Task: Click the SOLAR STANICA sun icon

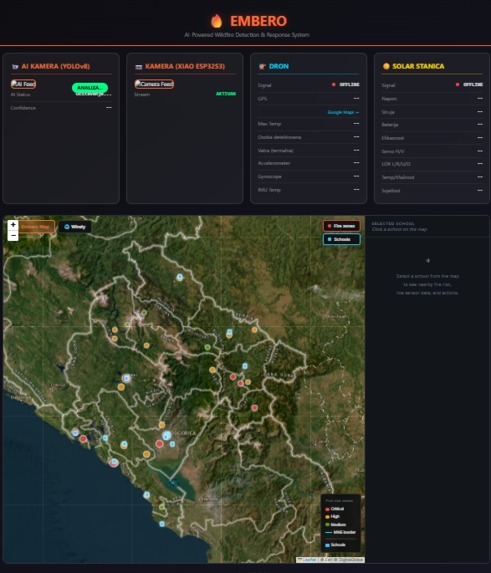Action: pyautogui.click(x=386, y=66)
